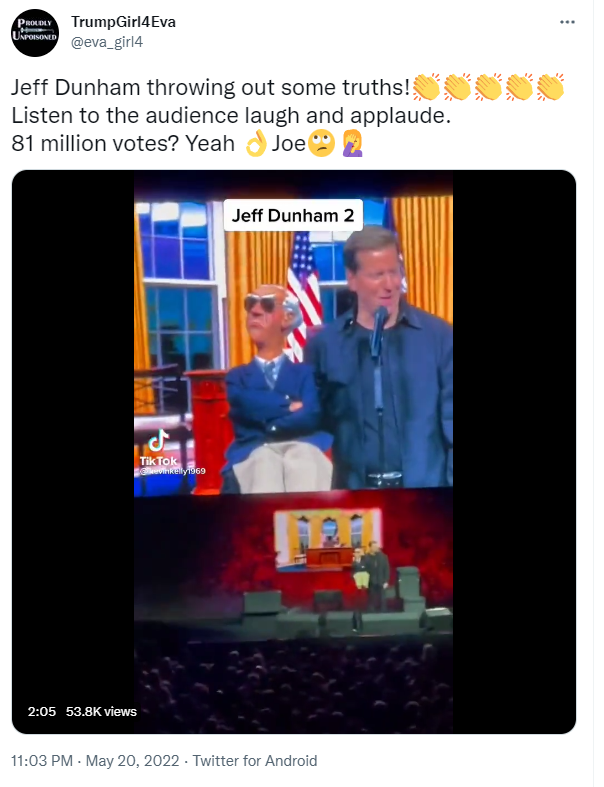Click the 53.8K views counter

(x=101, y=712)
